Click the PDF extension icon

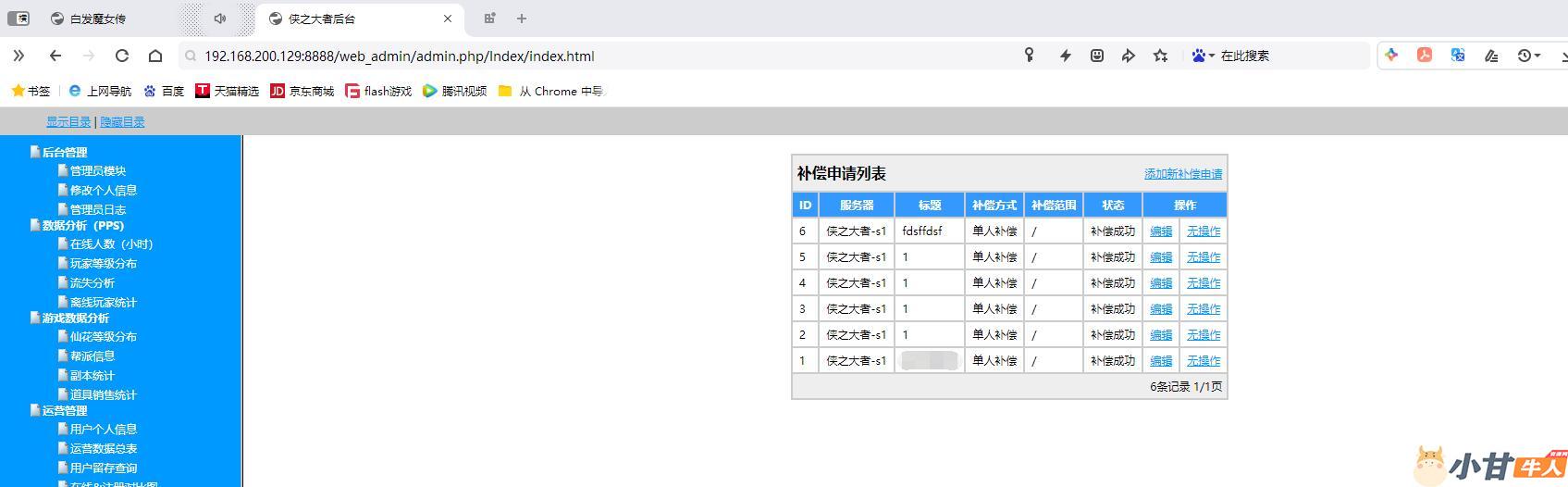click(1425, 56)
